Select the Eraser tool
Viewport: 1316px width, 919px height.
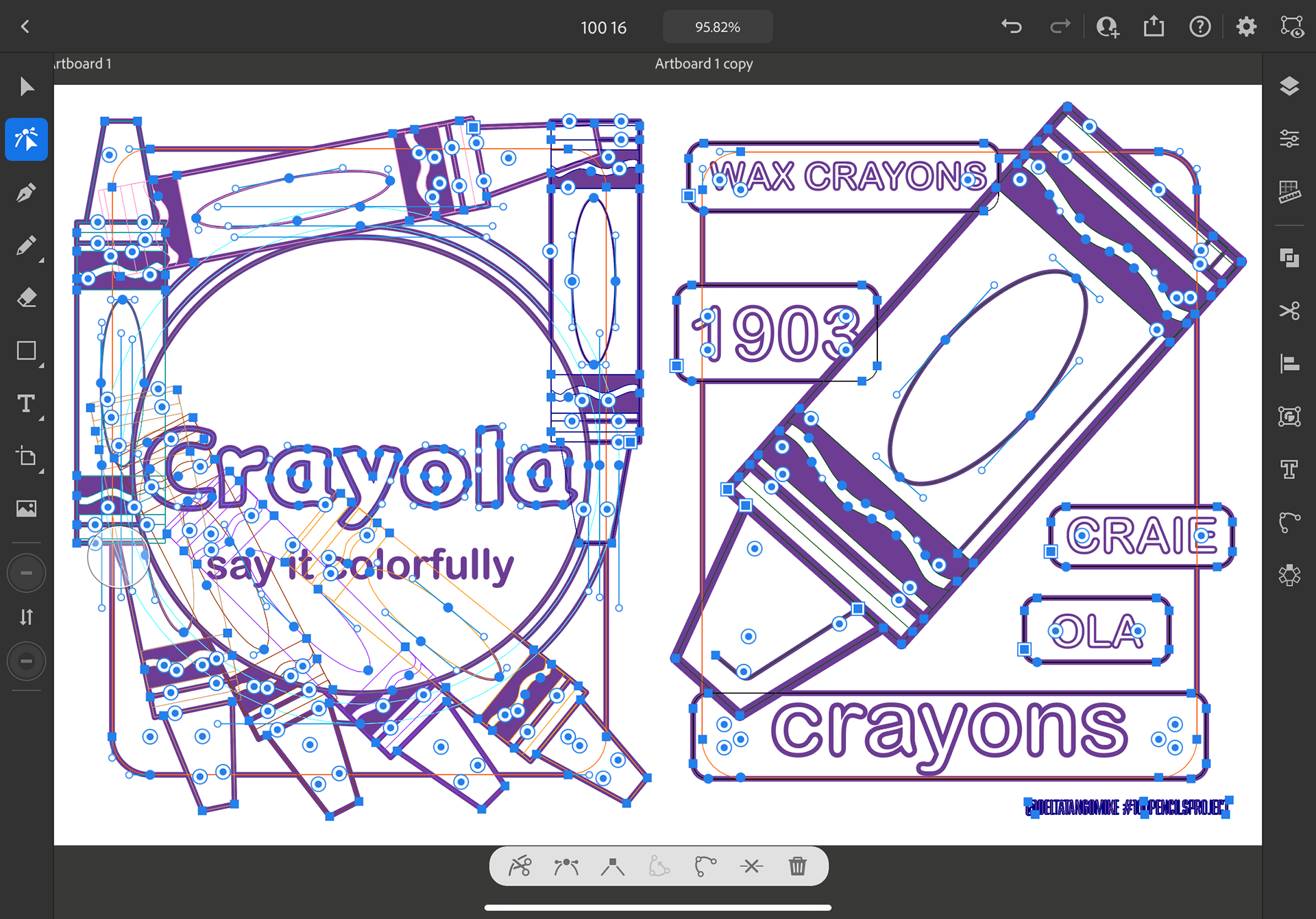[x=27, y=298]
